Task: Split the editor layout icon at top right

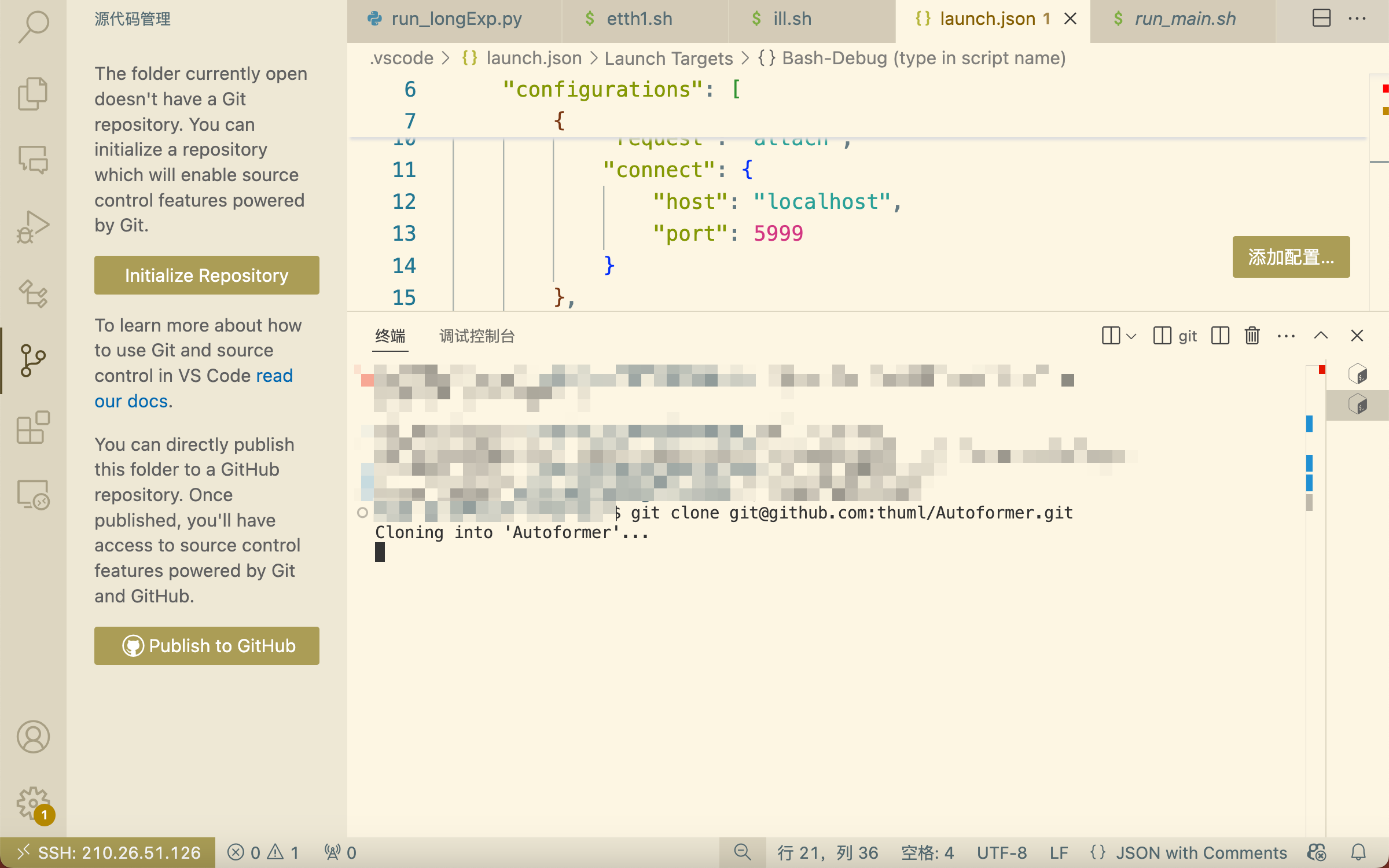Action: point(1321,19)
